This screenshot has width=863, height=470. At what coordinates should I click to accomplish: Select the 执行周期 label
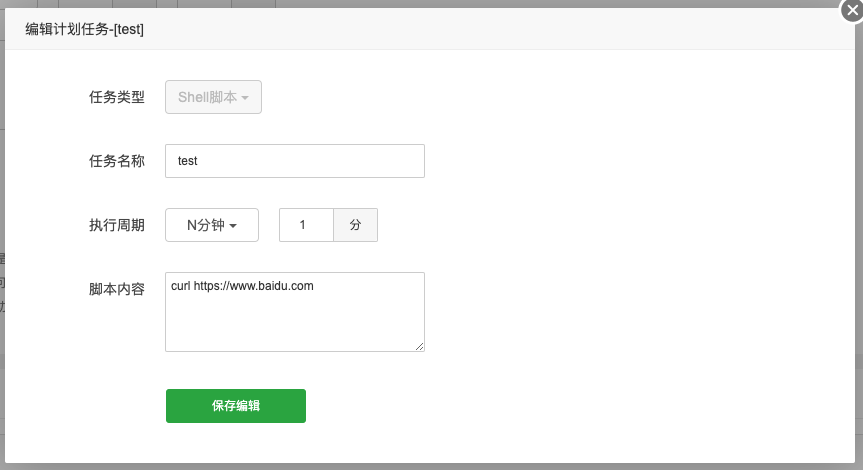point(117,225)
